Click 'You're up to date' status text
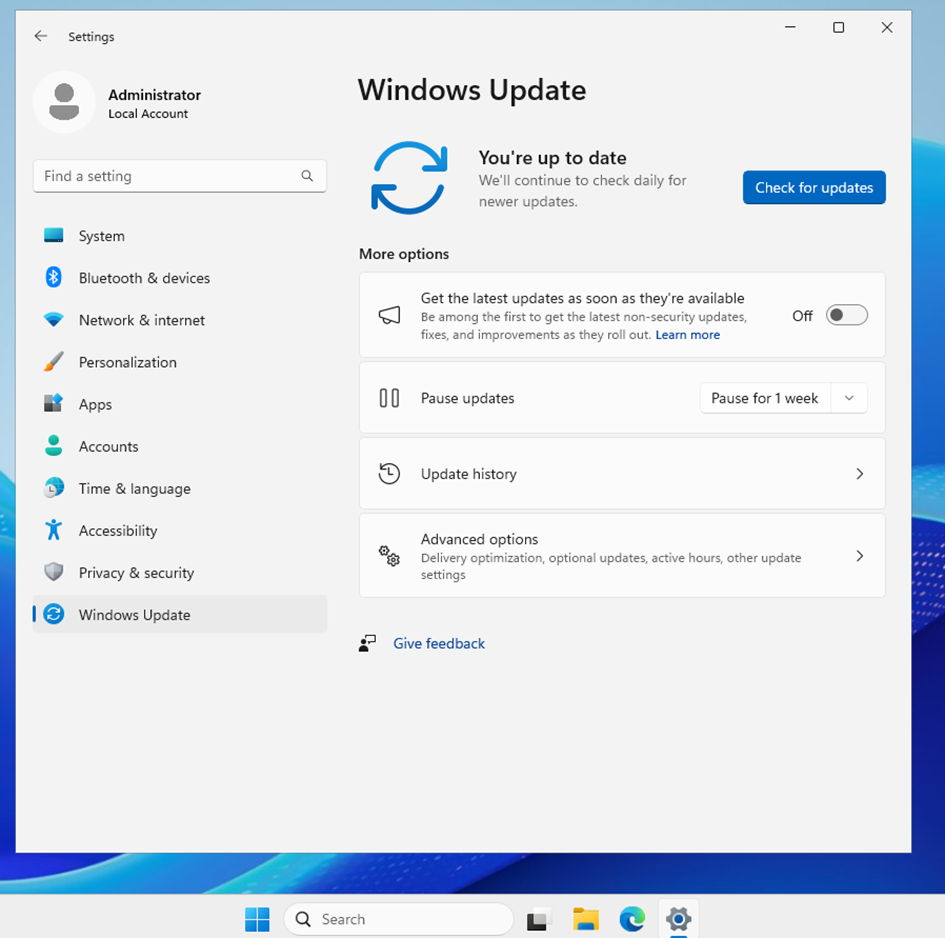 (x=553, y=158)
